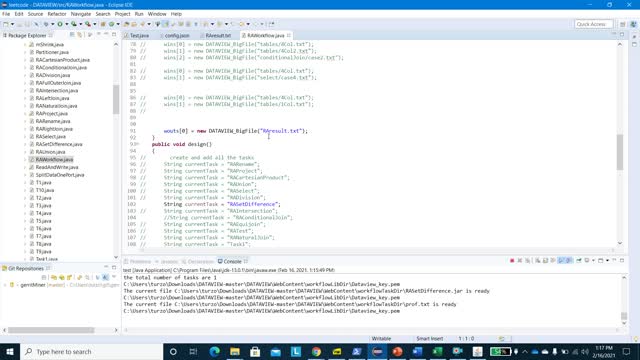Click the Coverage run icon in toolbar
The image size is (640, 360).
coord(74,24)
